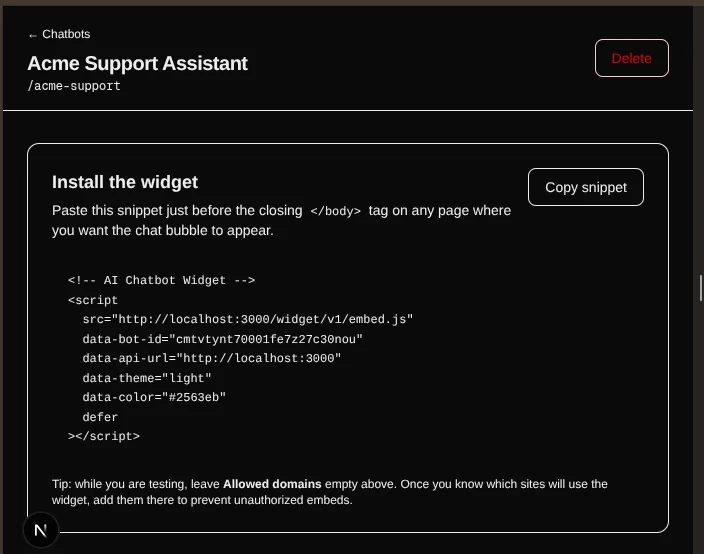Click the Install the widget heading

(x=125, y=182)
